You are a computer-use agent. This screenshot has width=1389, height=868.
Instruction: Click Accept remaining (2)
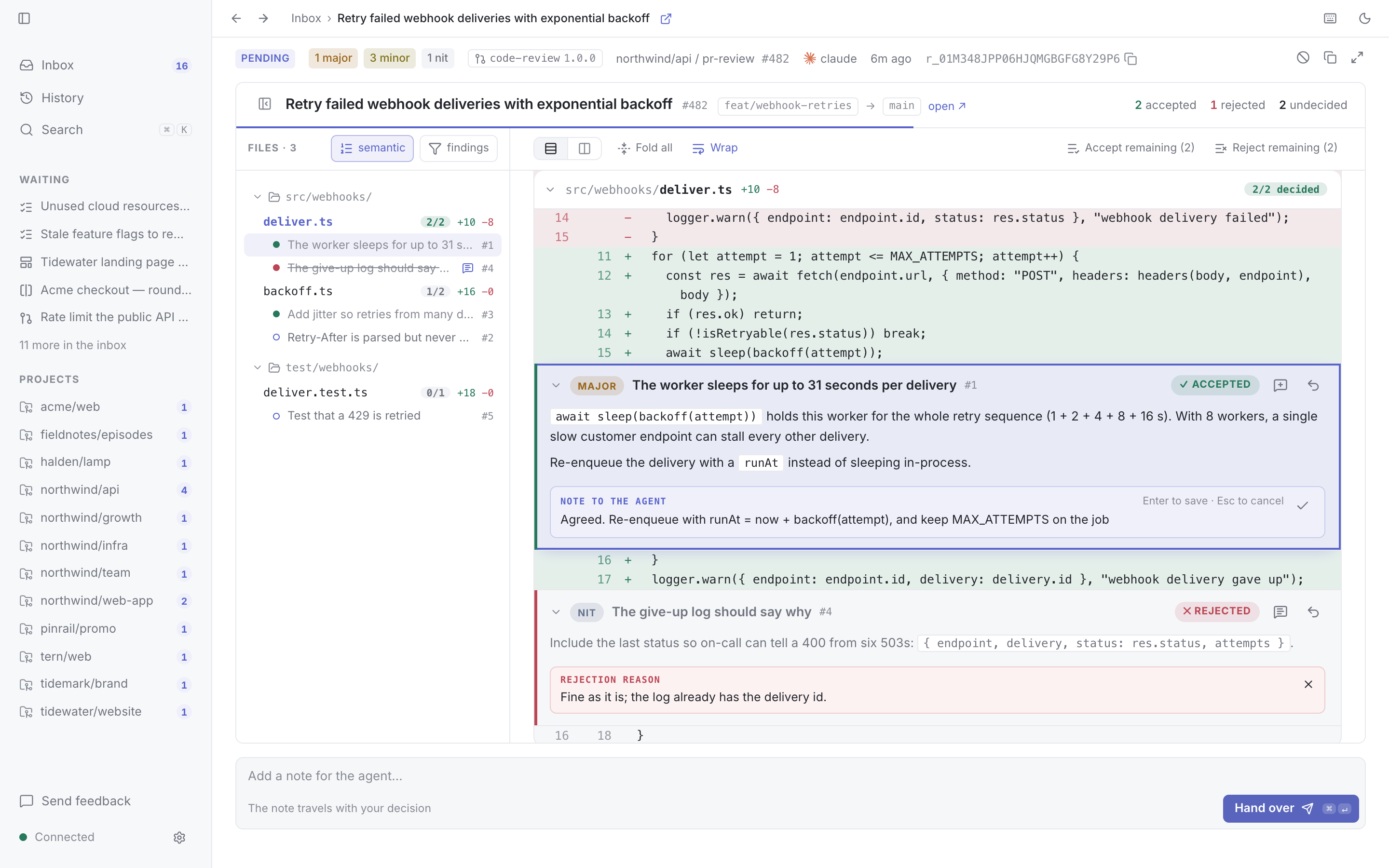click(x=1130, y=148)
